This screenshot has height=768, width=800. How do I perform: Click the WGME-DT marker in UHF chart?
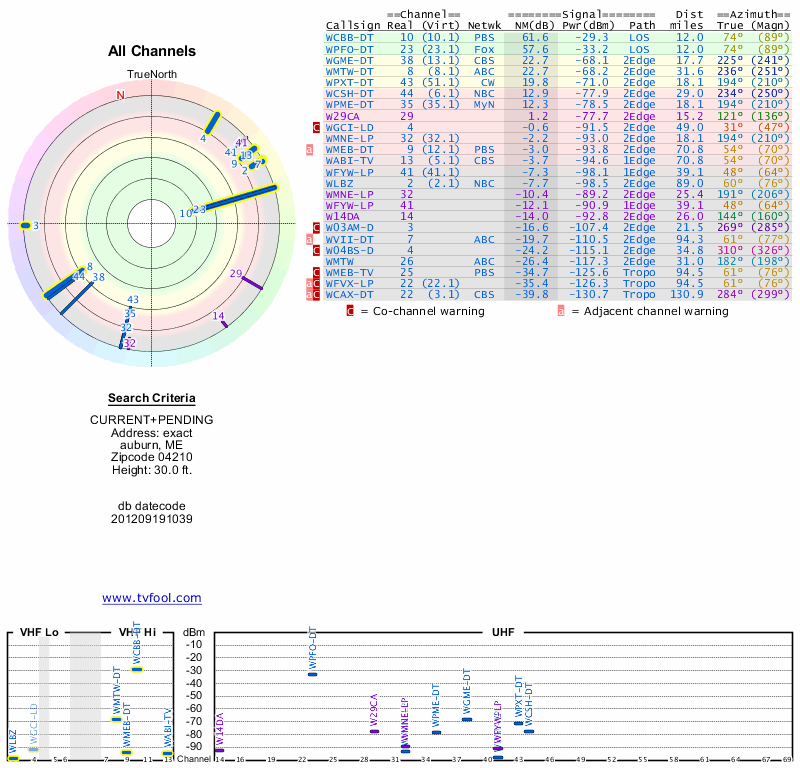(x=466, y=719)
